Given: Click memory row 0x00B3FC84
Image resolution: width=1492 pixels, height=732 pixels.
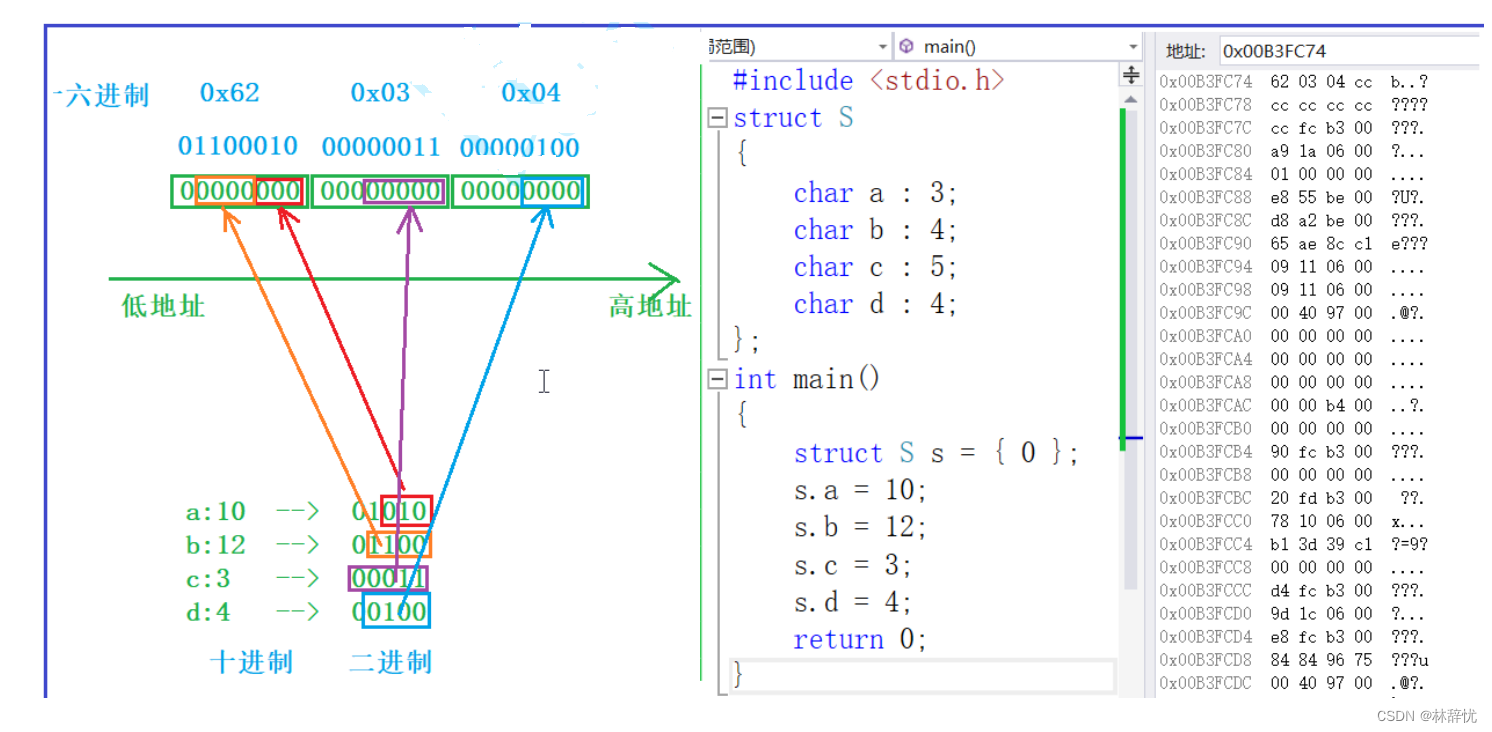Looking at the screenshot, I should click(x=1293, y=174).
